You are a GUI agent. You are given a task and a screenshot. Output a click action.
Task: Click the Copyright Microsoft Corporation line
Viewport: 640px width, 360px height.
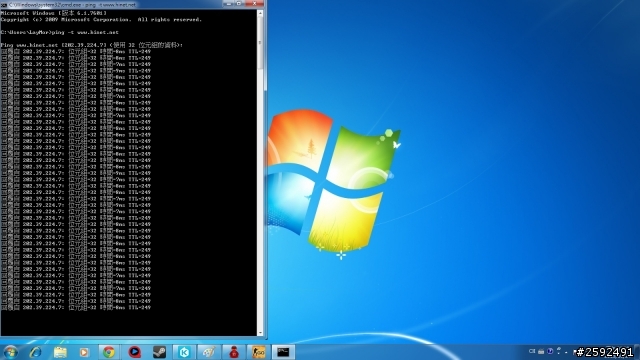point(101,20)
